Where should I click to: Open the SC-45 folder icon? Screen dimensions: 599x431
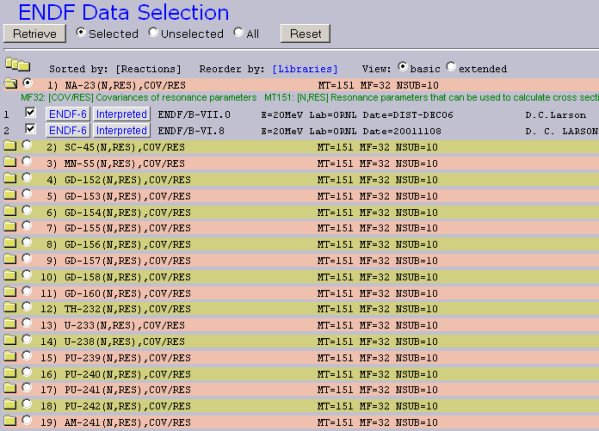coord(10,146)
